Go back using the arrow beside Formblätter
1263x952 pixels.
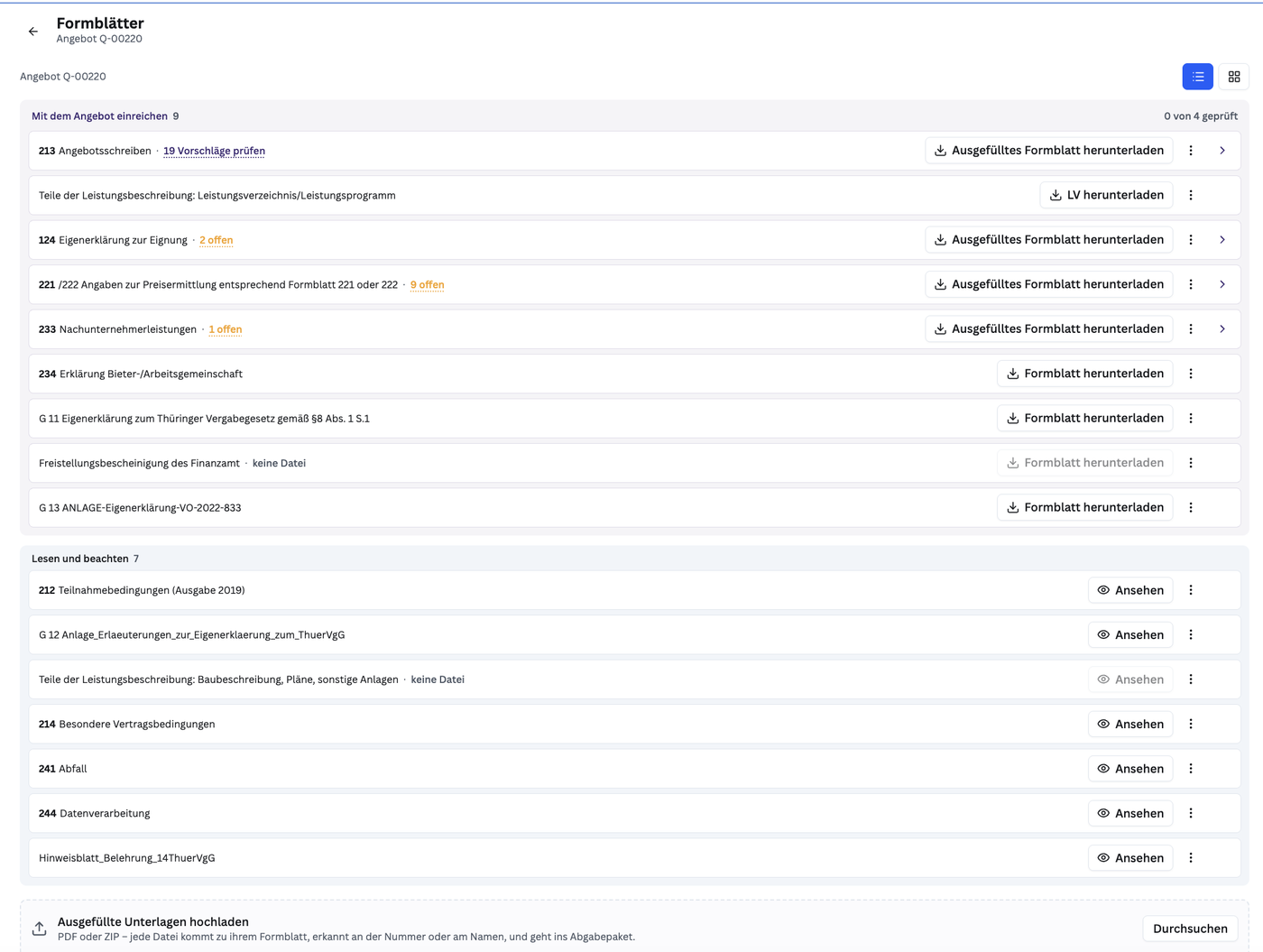(33, 32)
